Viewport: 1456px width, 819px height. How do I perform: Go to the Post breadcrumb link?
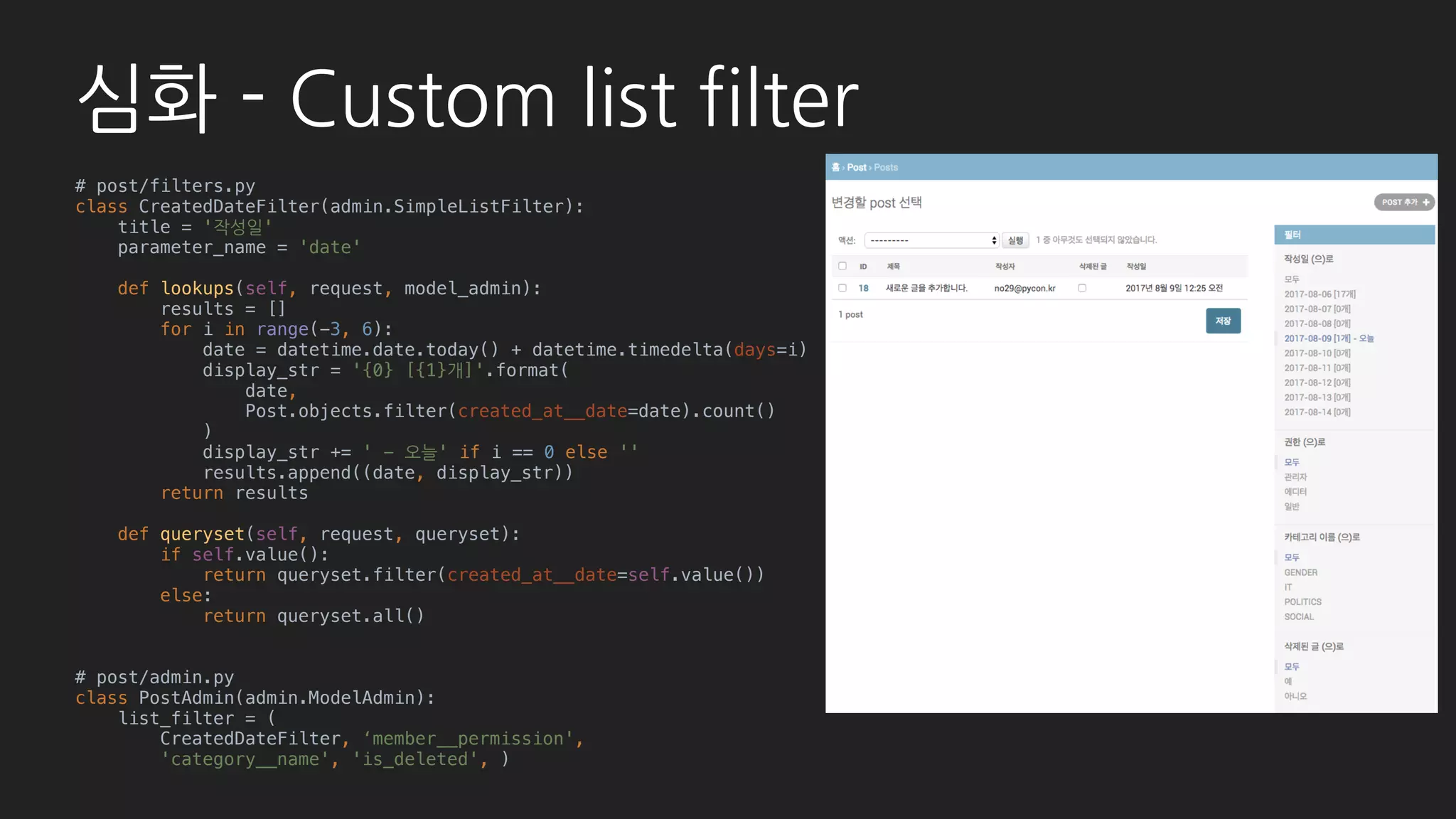[857, 167]
